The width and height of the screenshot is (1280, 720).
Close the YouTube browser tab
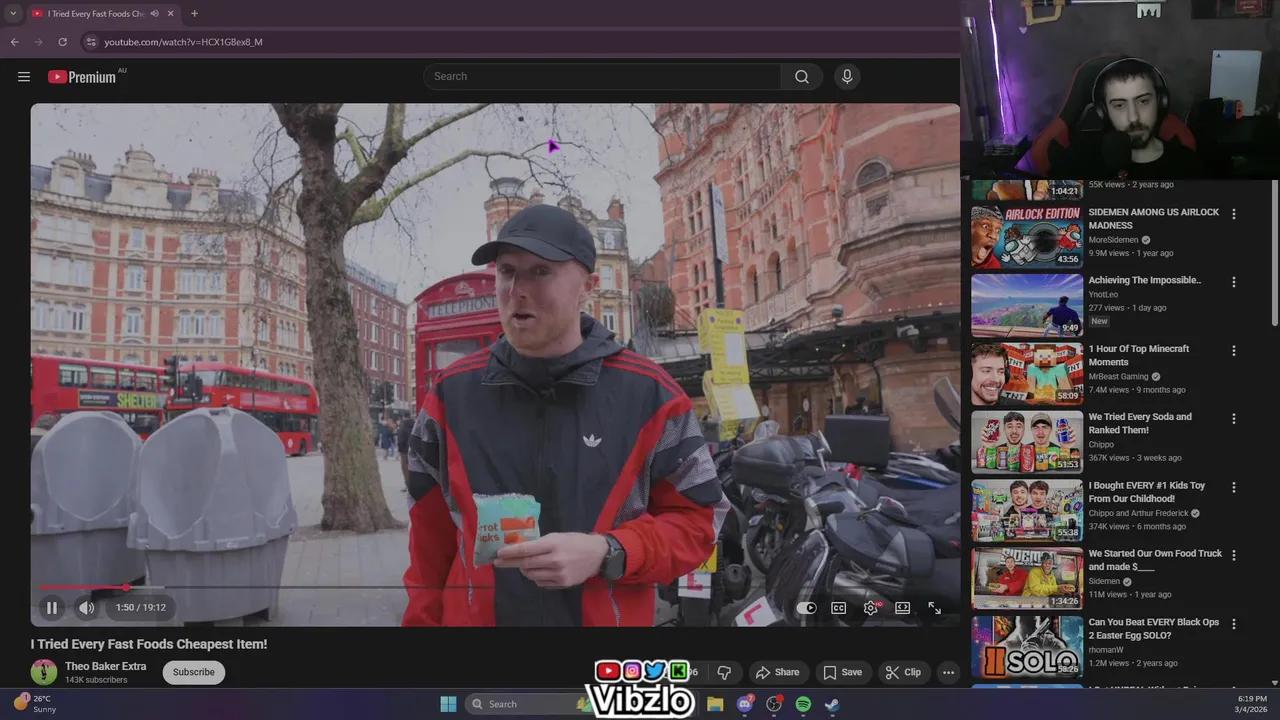tap(171, 14)
